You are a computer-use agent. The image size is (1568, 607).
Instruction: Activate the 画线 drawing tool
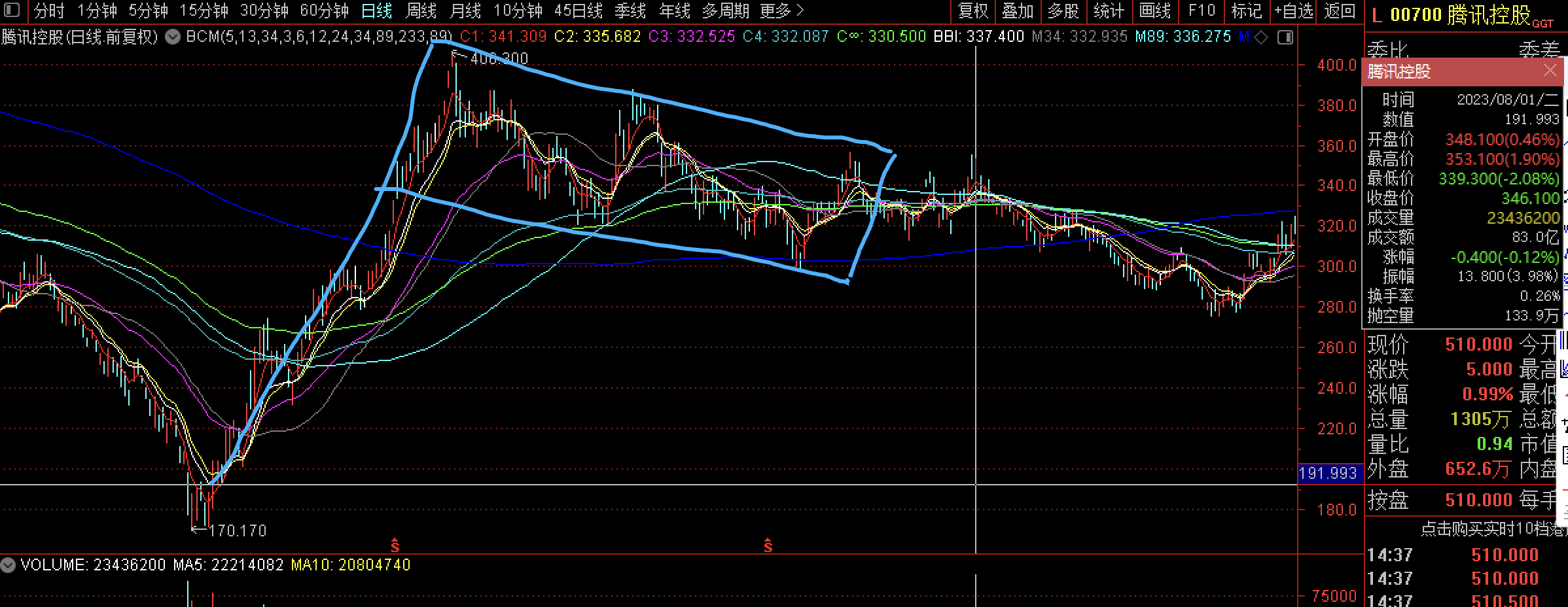1154,10
